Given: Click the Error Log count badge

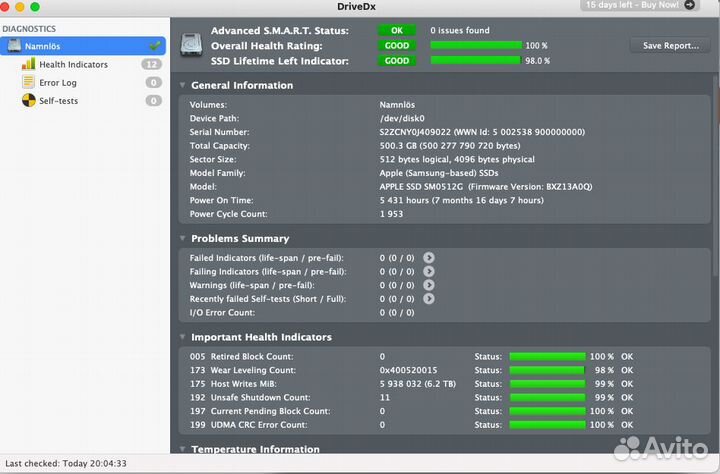Looking at the screenshot, I should [153, 83].
